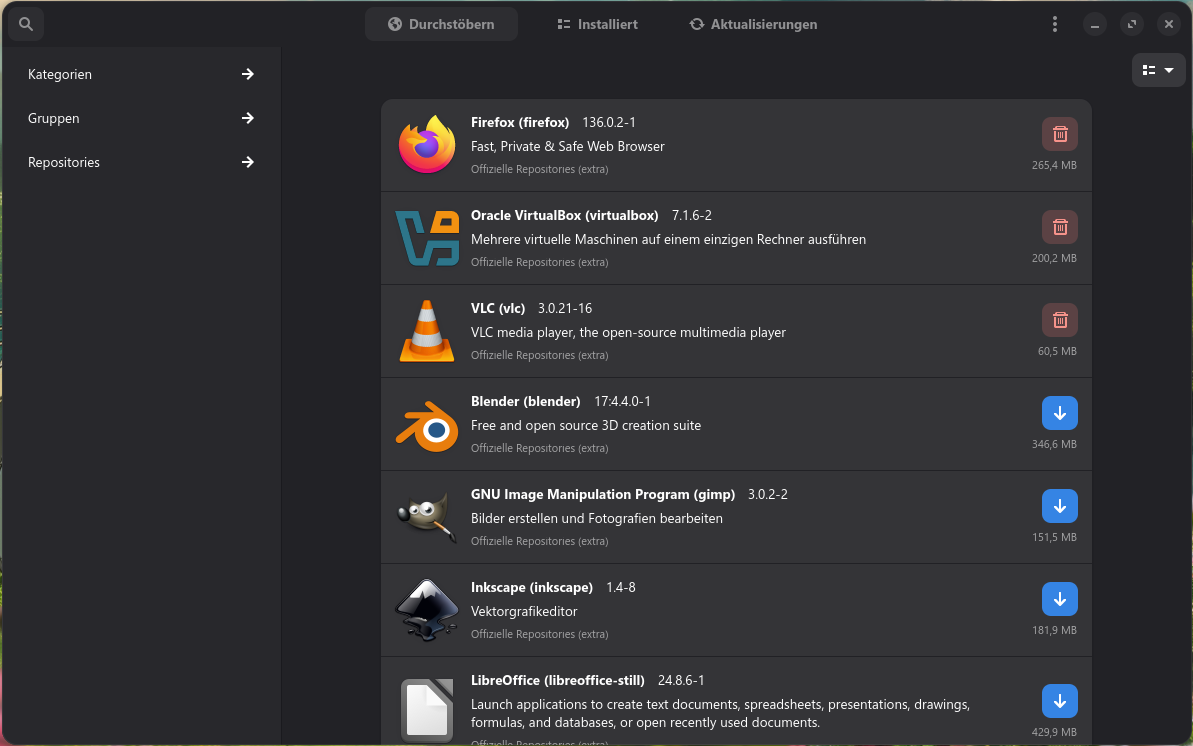Click the Inkscape app icon
The height and width of the screenshot is (746, 1193).
click(x=427, y=610)
